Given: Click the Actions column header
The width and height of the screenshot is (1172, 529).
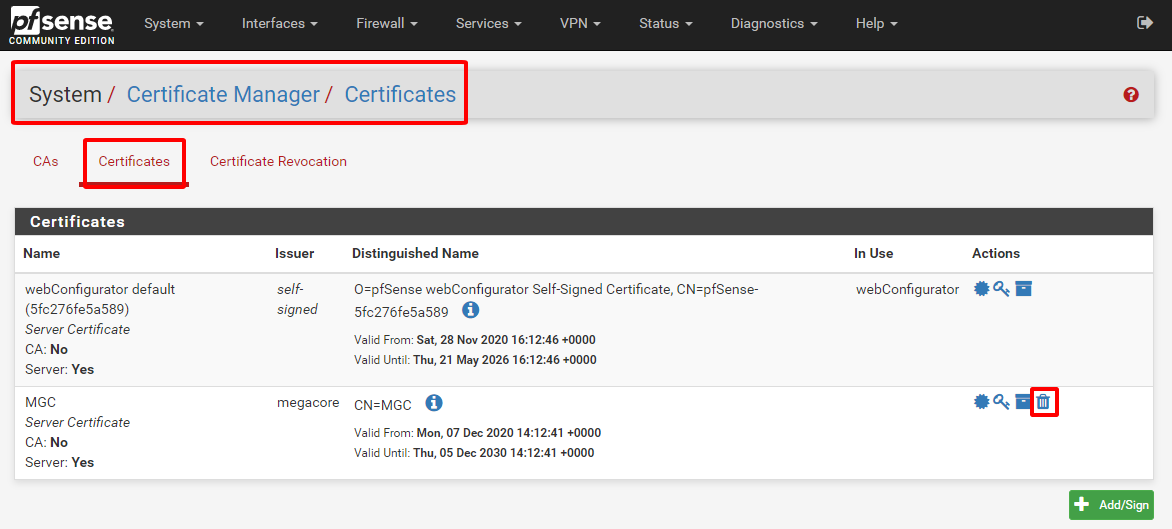Looking at the screenshot, I should [996, 253].
